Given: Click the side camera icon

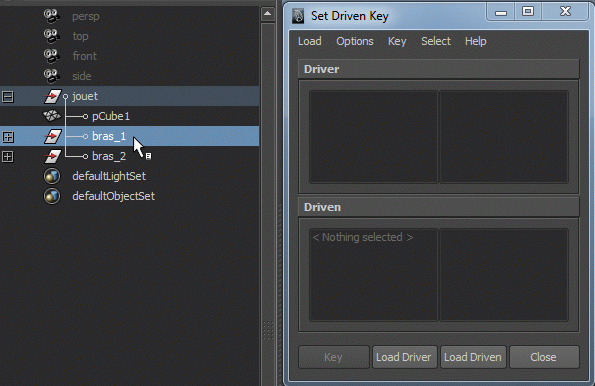Looking at the screenshot, I should click(x=52, y=76).
